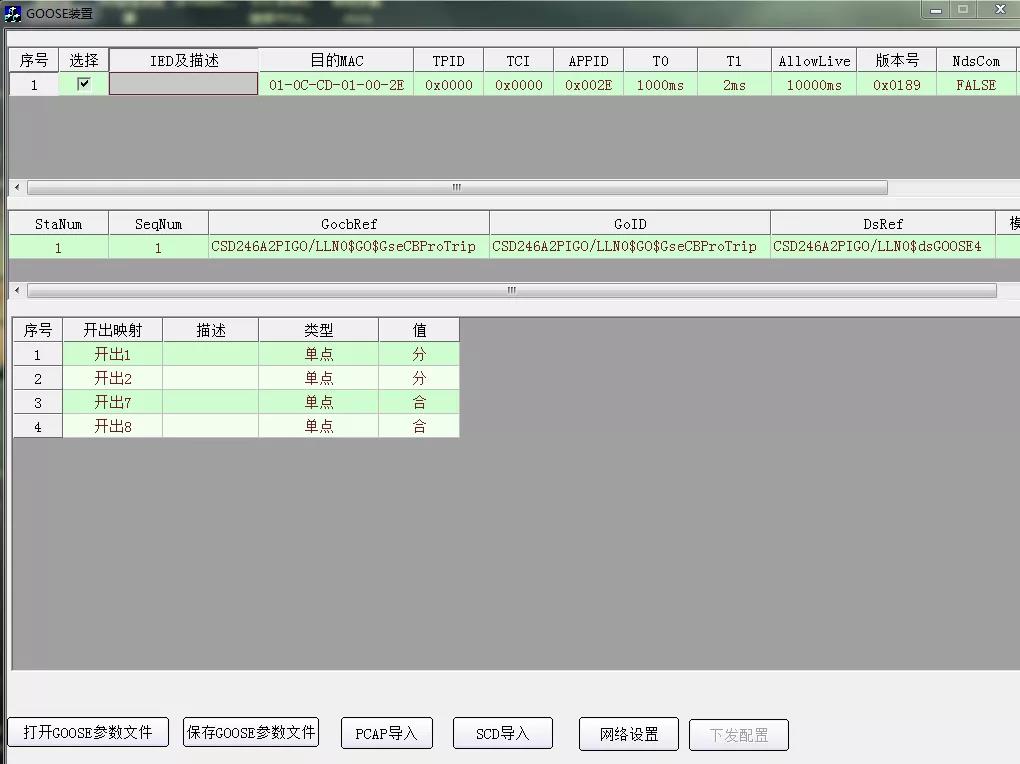Change value 分 for 开出1 row

(419, 355)
